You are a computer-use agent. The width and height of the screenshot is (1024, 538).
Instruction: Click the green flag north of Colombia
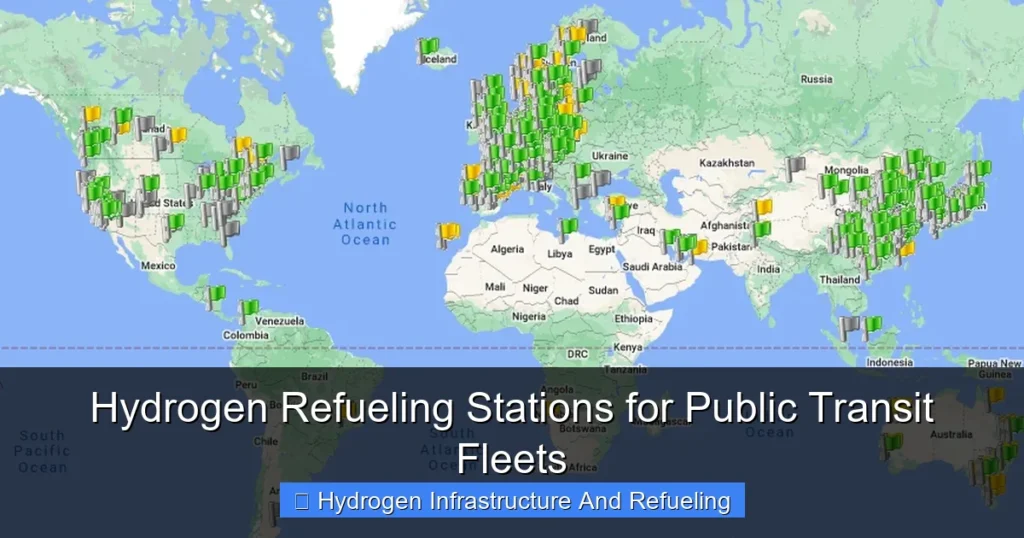point(215,297)
